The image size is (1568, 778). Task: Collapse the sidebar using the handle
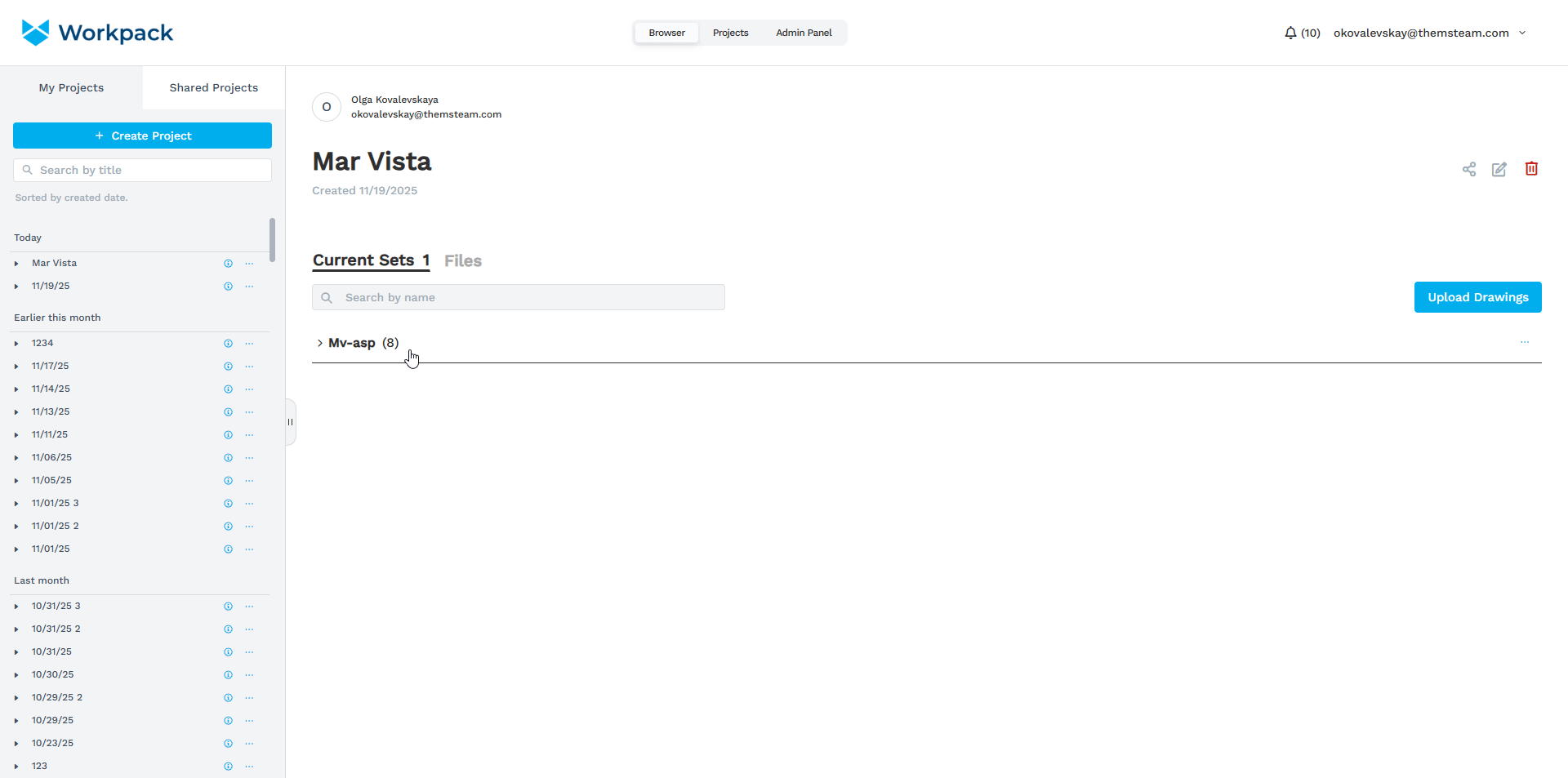[x=290, y=422]
